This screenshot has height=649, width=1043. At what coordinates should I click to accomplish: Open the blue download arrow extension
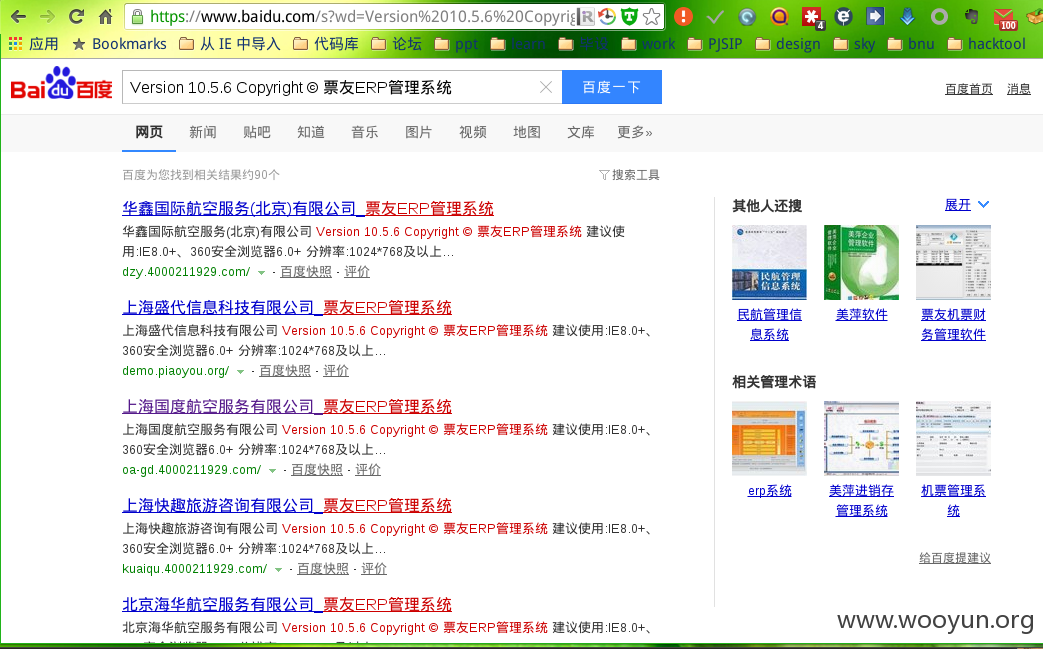907,17
